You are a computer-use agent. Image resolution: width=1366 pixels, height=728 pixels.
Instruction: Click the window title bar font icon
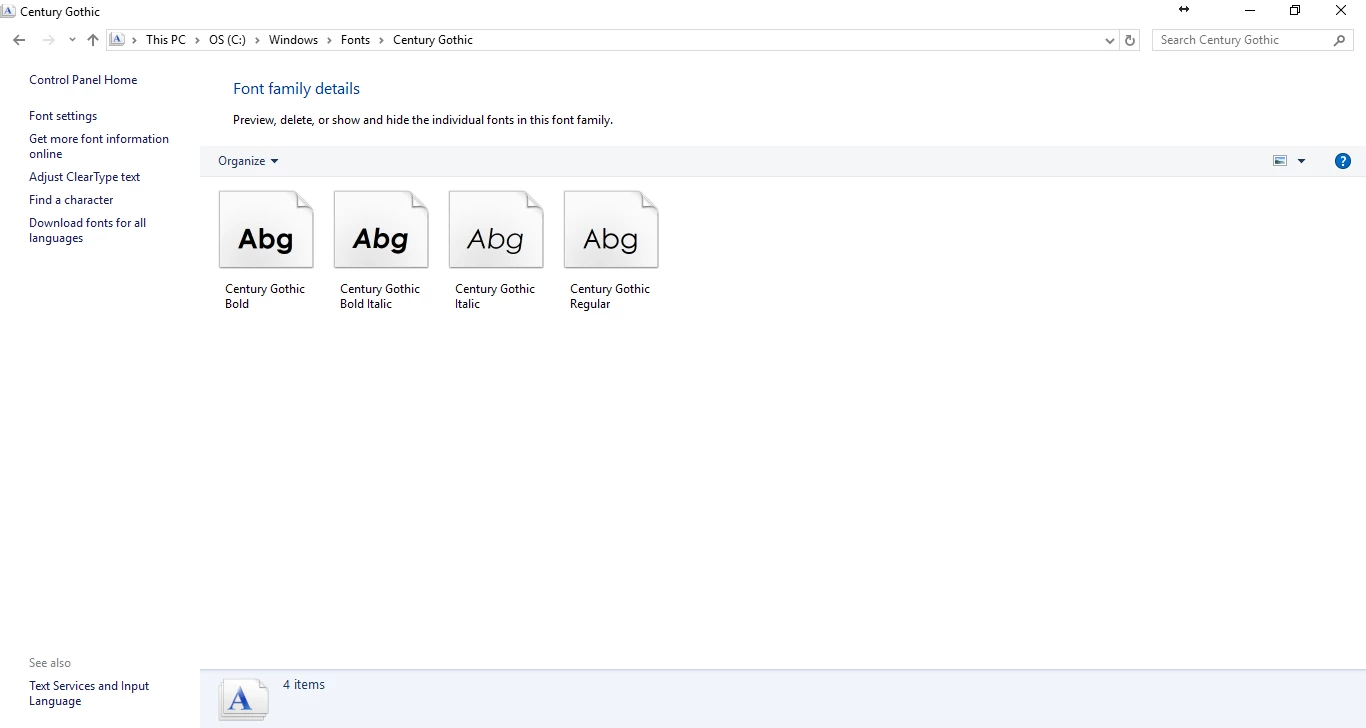(8, 11)
